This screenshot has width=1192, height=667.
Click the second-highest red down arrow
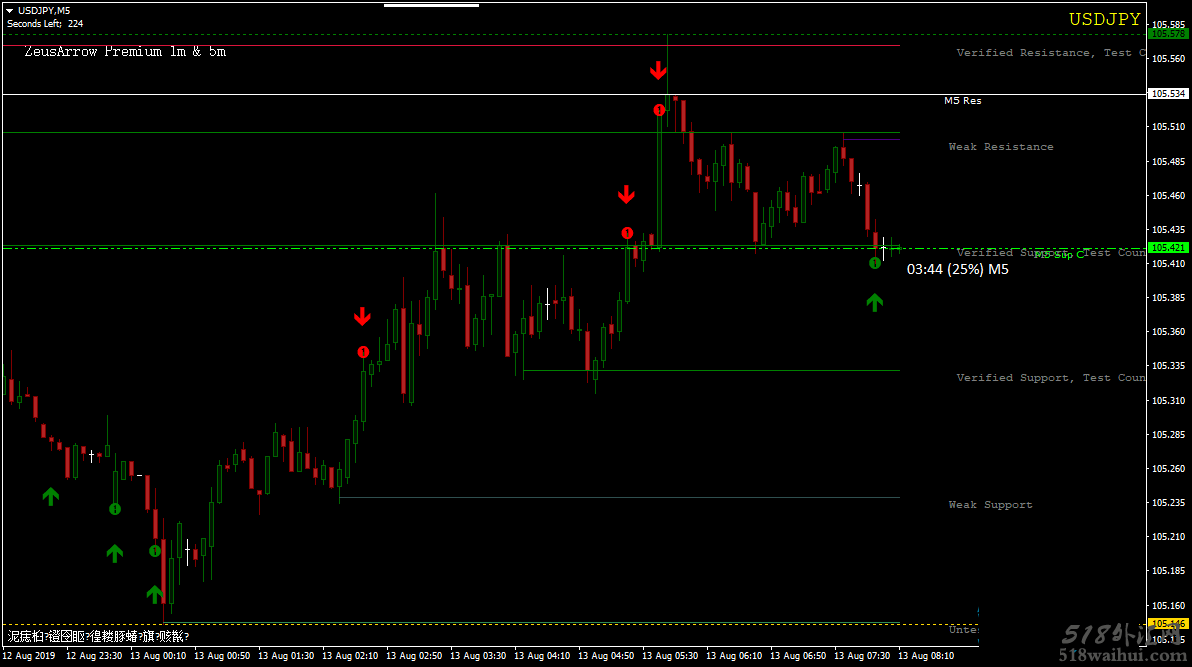(626, 195)
